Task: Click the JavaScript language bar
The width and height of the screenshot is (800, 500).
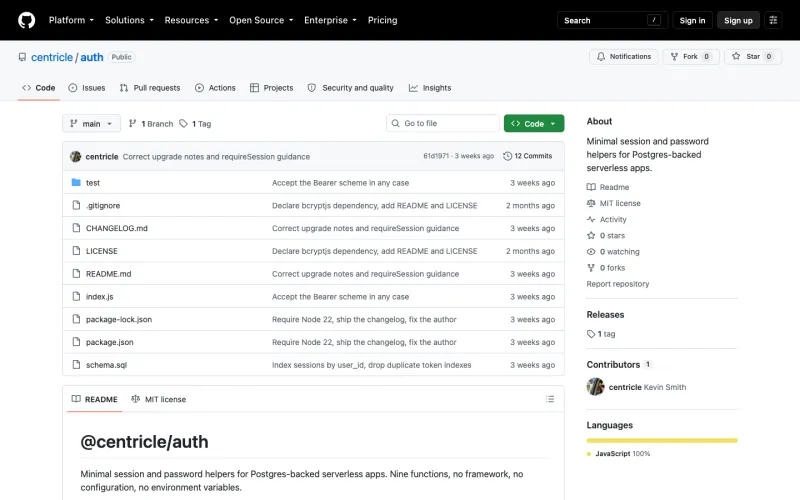Action: pos(662,440)
